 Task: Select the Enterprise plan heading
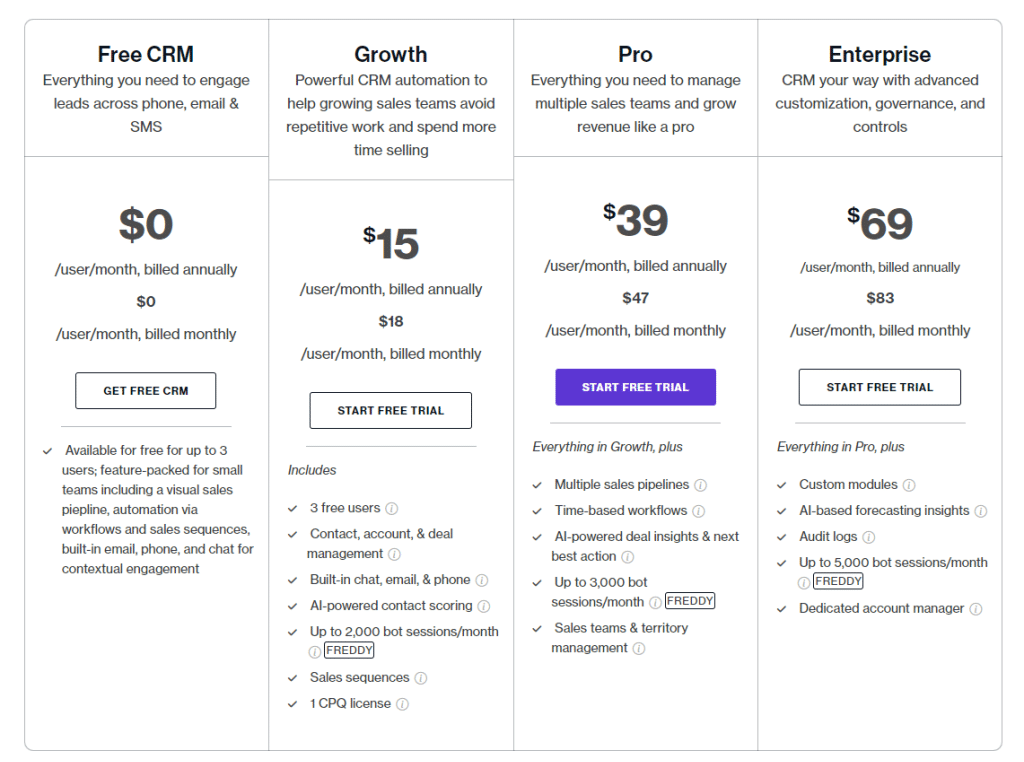880,54
